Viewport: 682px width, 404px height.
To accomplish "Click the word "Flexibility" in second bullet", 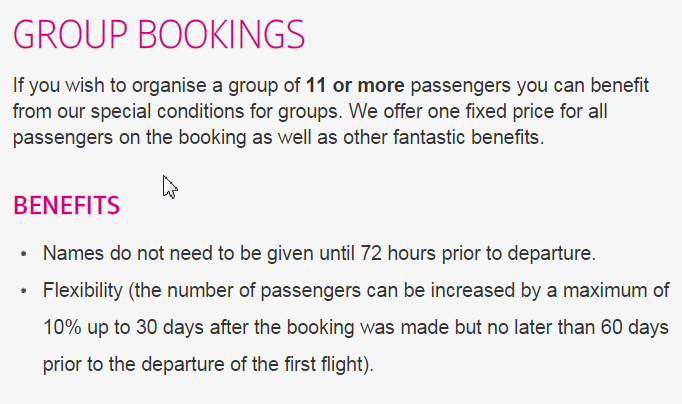I will coord(83,290).
